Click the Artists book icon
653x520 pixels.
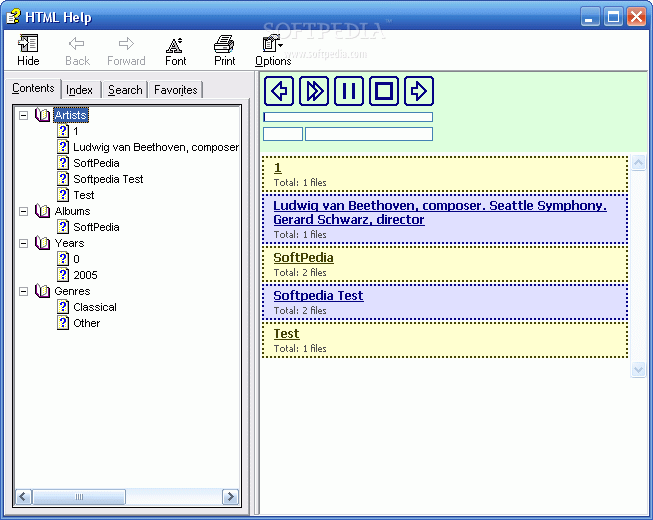pyautogui.click(x=42, y=115)
